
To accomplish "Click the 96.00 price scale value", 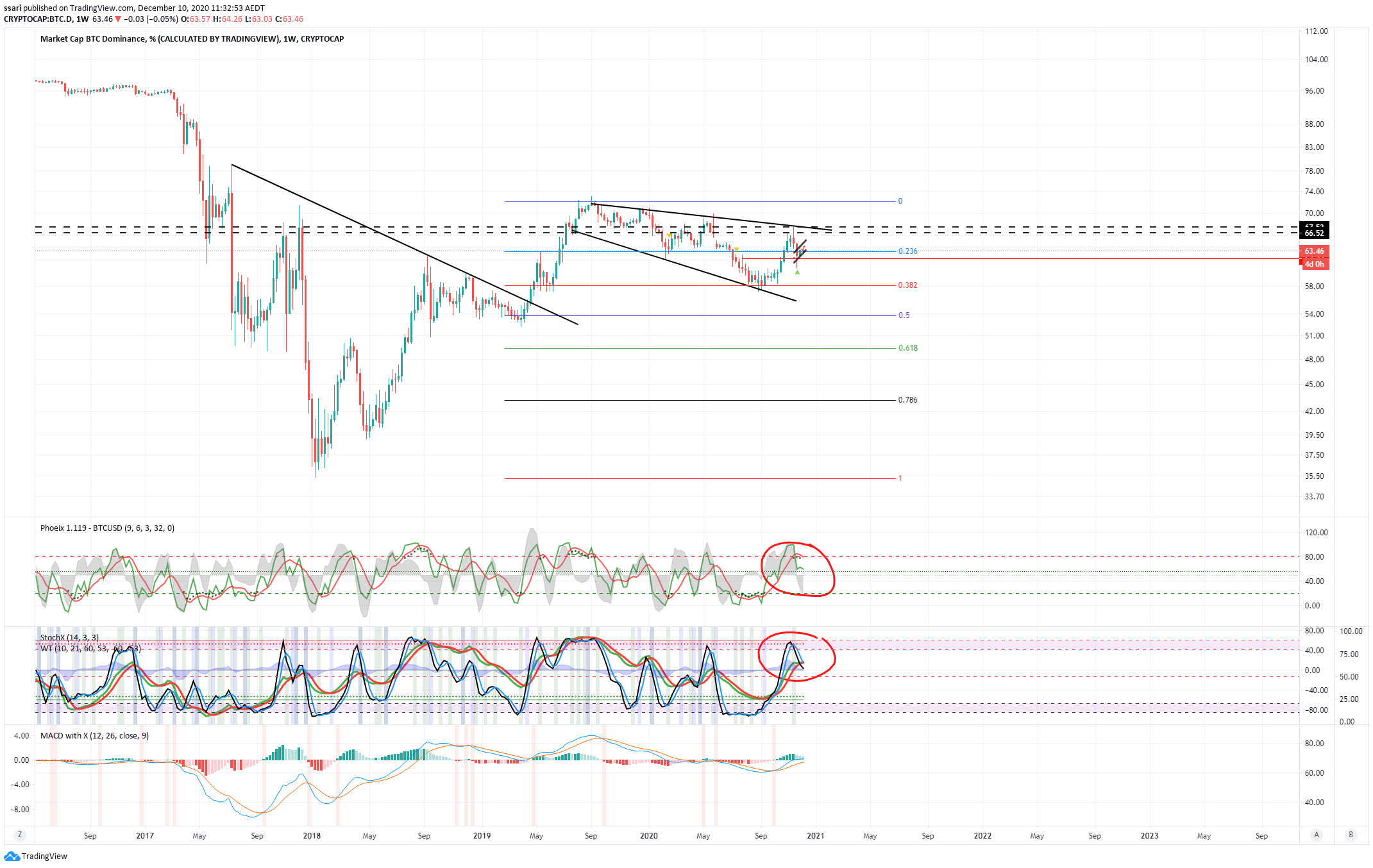I will coord(1314,91).
